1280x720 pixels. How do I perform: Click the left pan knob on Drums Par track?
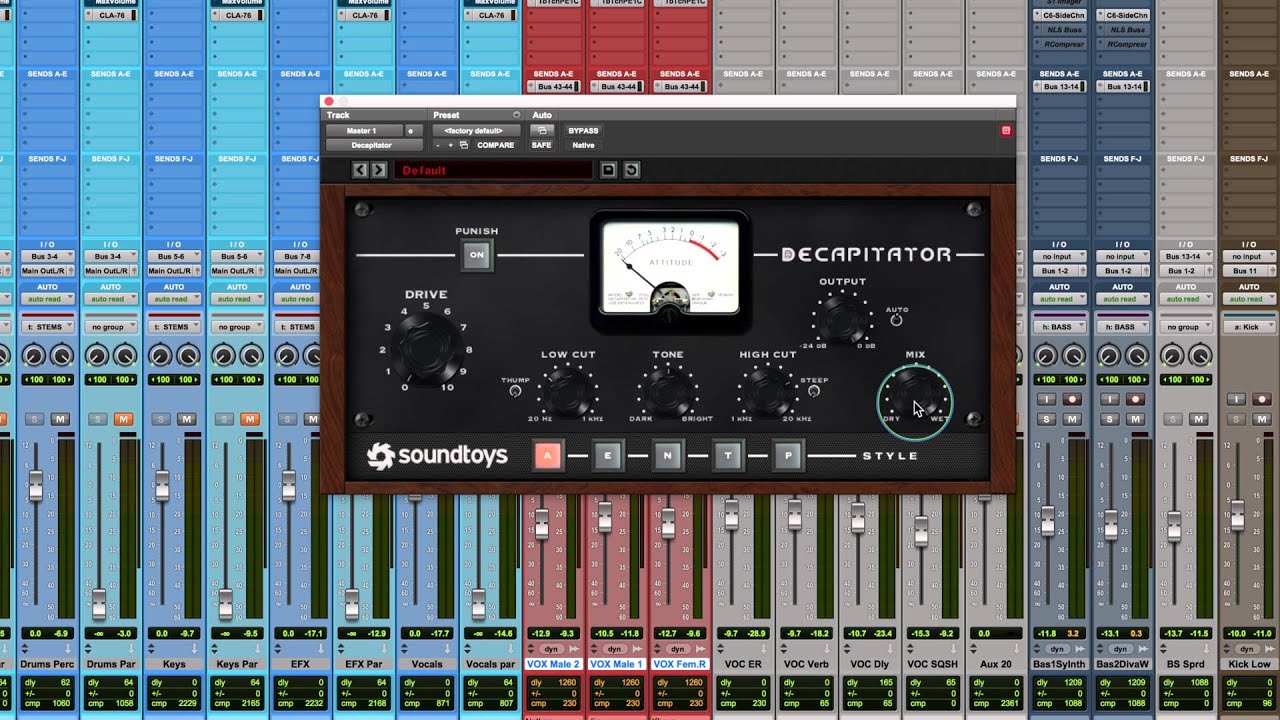click(97, 355)
